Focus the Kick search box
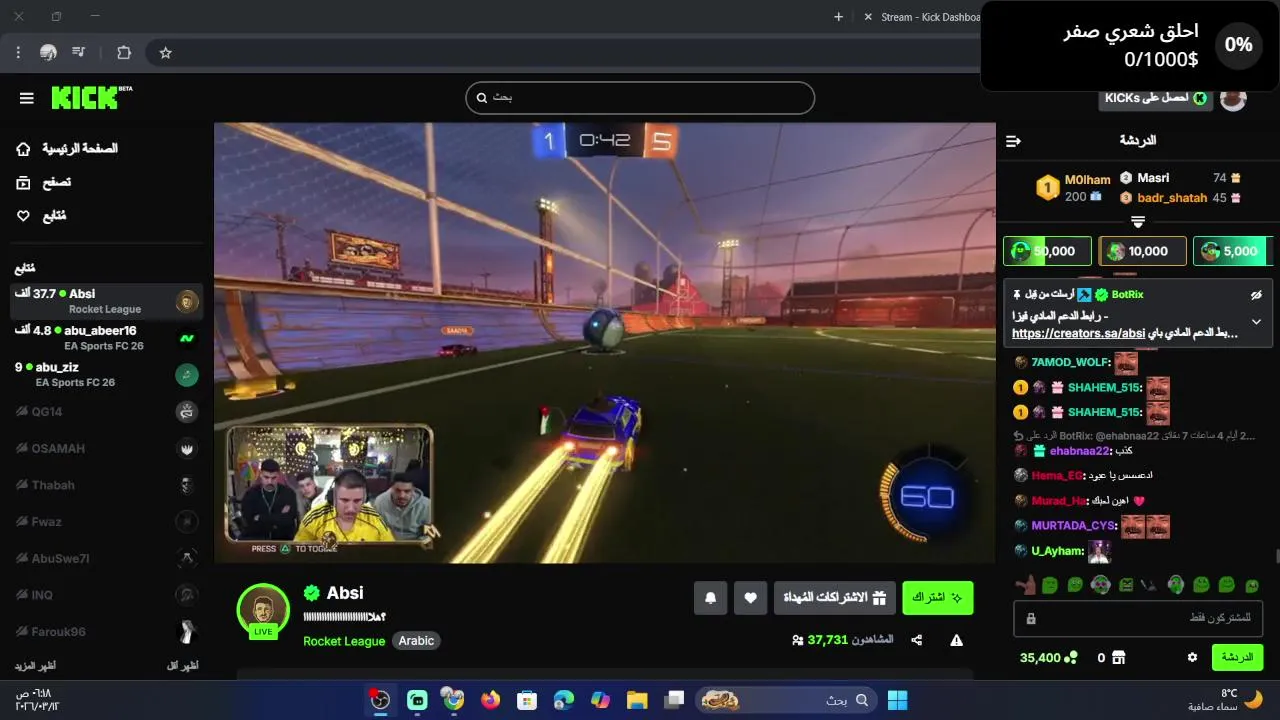This screenshot has height=720, width=1280. tap(640, 98)
